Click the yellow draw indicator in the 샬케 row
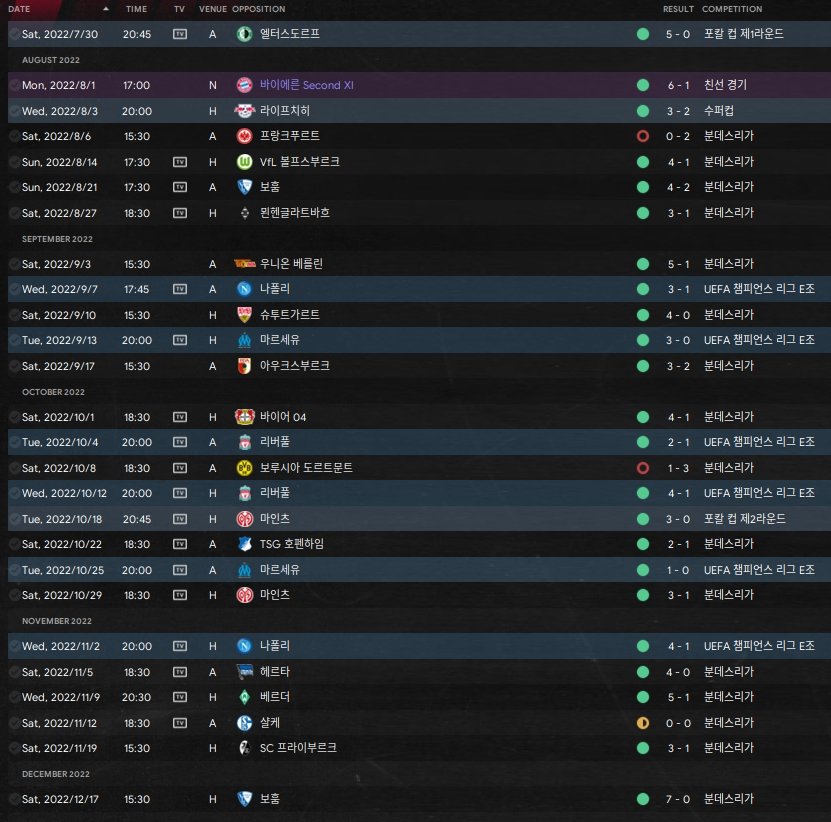This screenshot has height=822, width=831. pos(643,722)
